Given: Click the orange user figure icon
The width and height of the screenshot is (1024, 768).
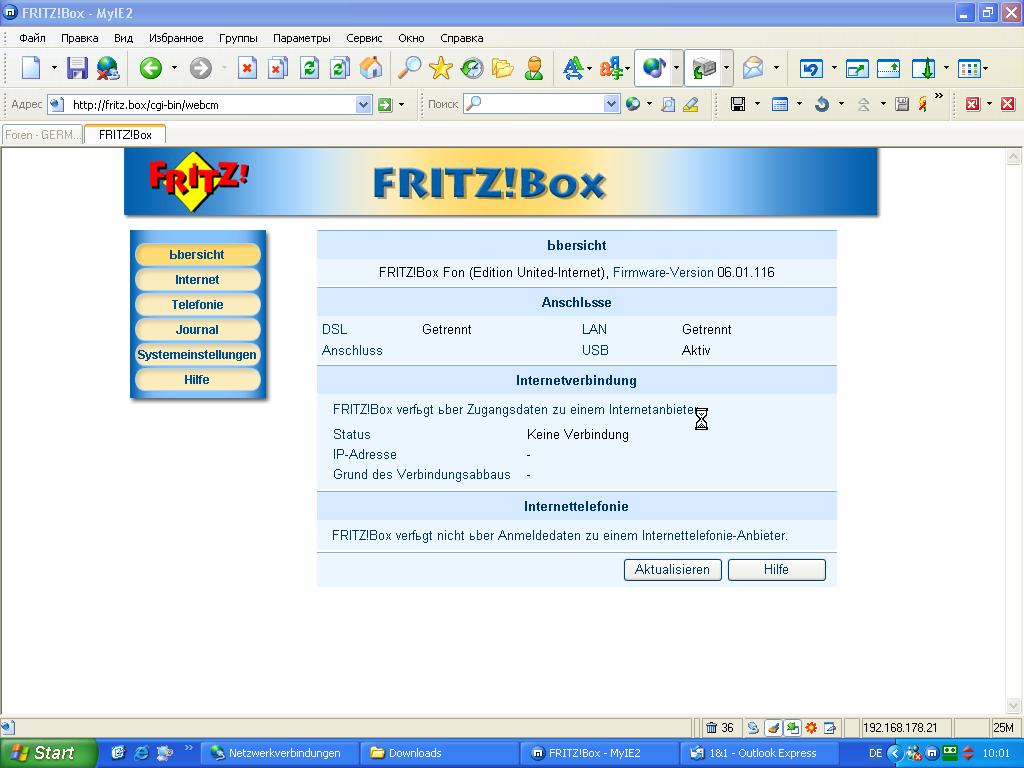Looking at the screenshot, I should pyautogui.click(x=534, y=68).
